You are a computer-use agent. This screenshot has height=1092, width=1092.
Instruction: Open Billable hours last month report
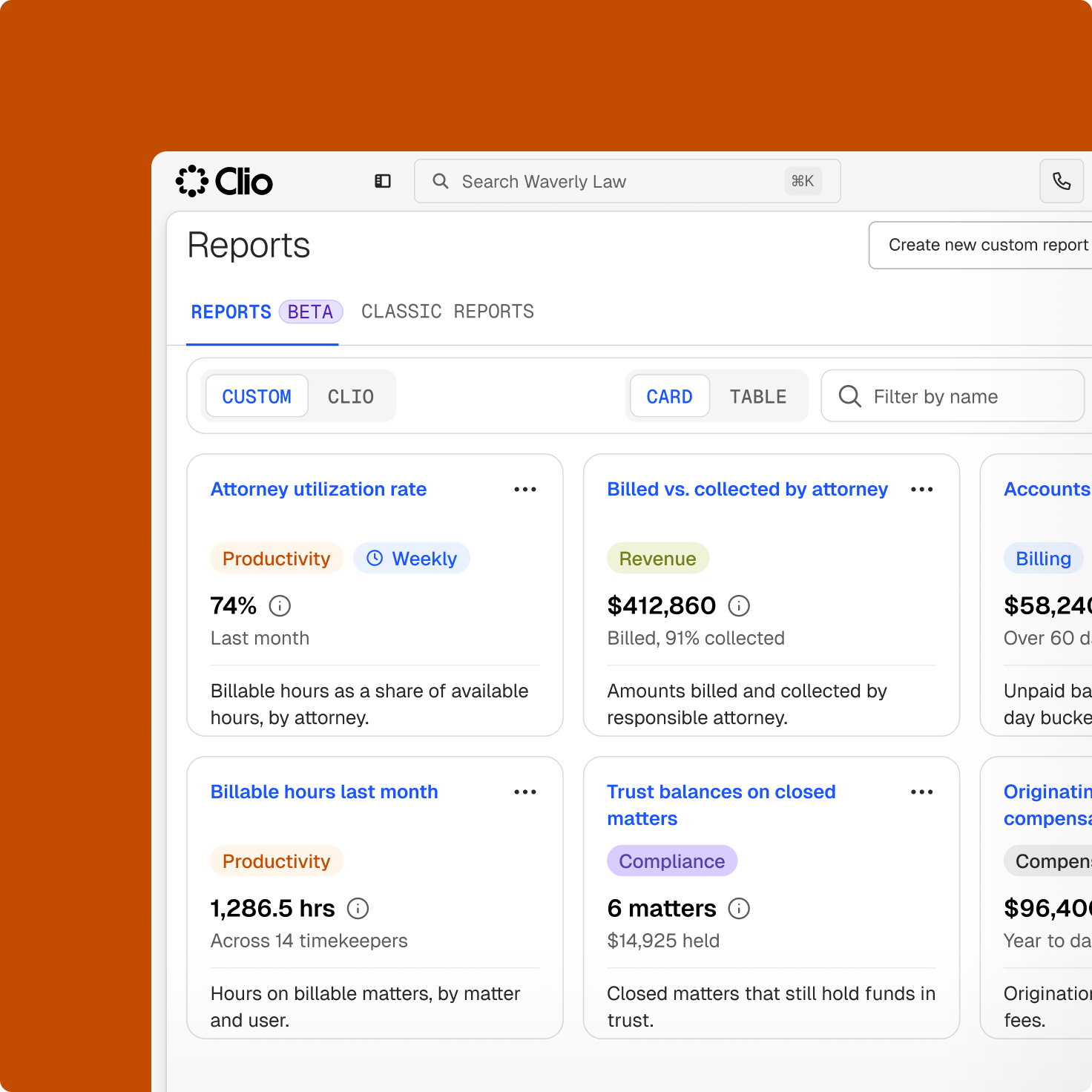[324, 792]
